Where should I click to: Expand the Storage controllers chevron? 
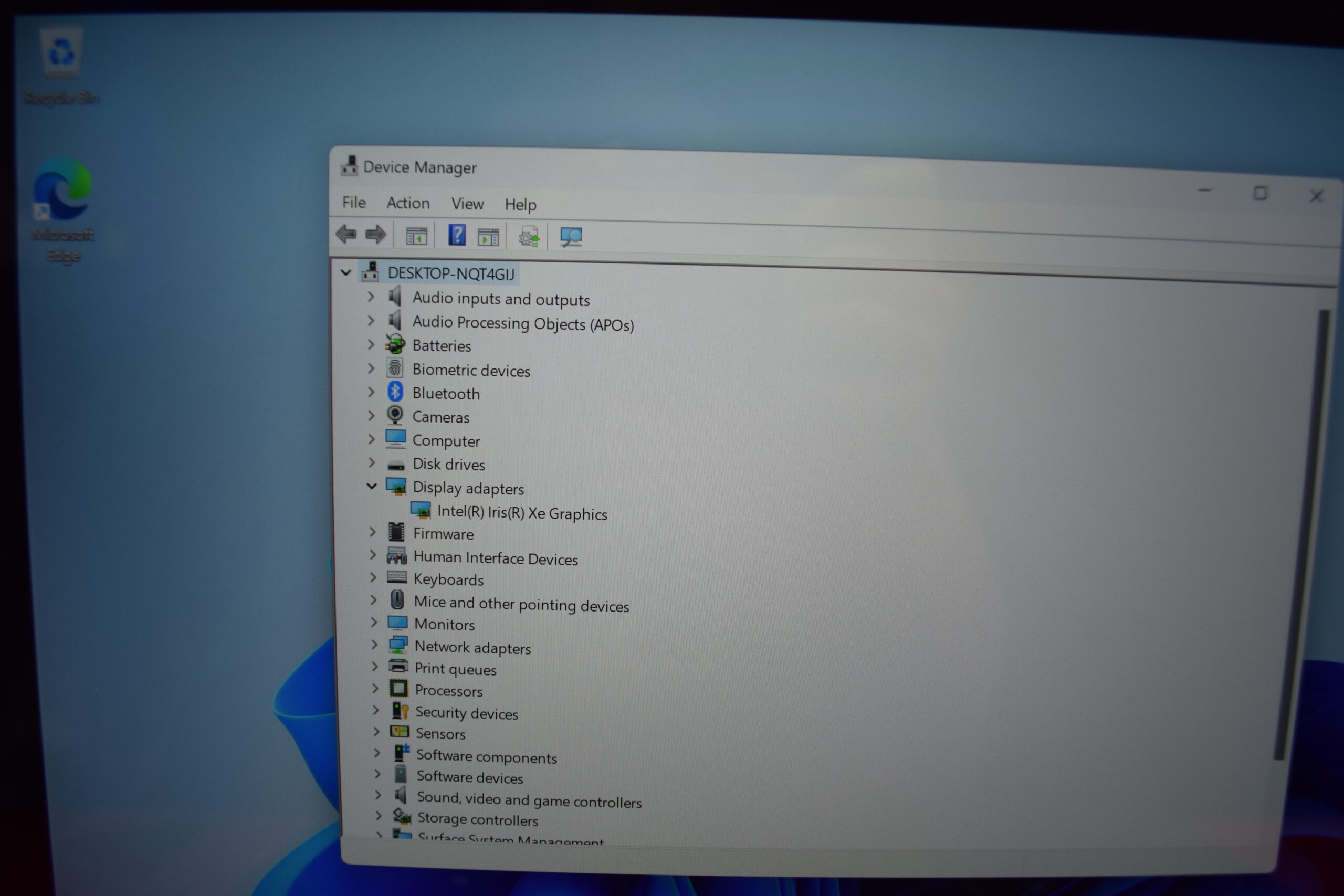[379, 816]
